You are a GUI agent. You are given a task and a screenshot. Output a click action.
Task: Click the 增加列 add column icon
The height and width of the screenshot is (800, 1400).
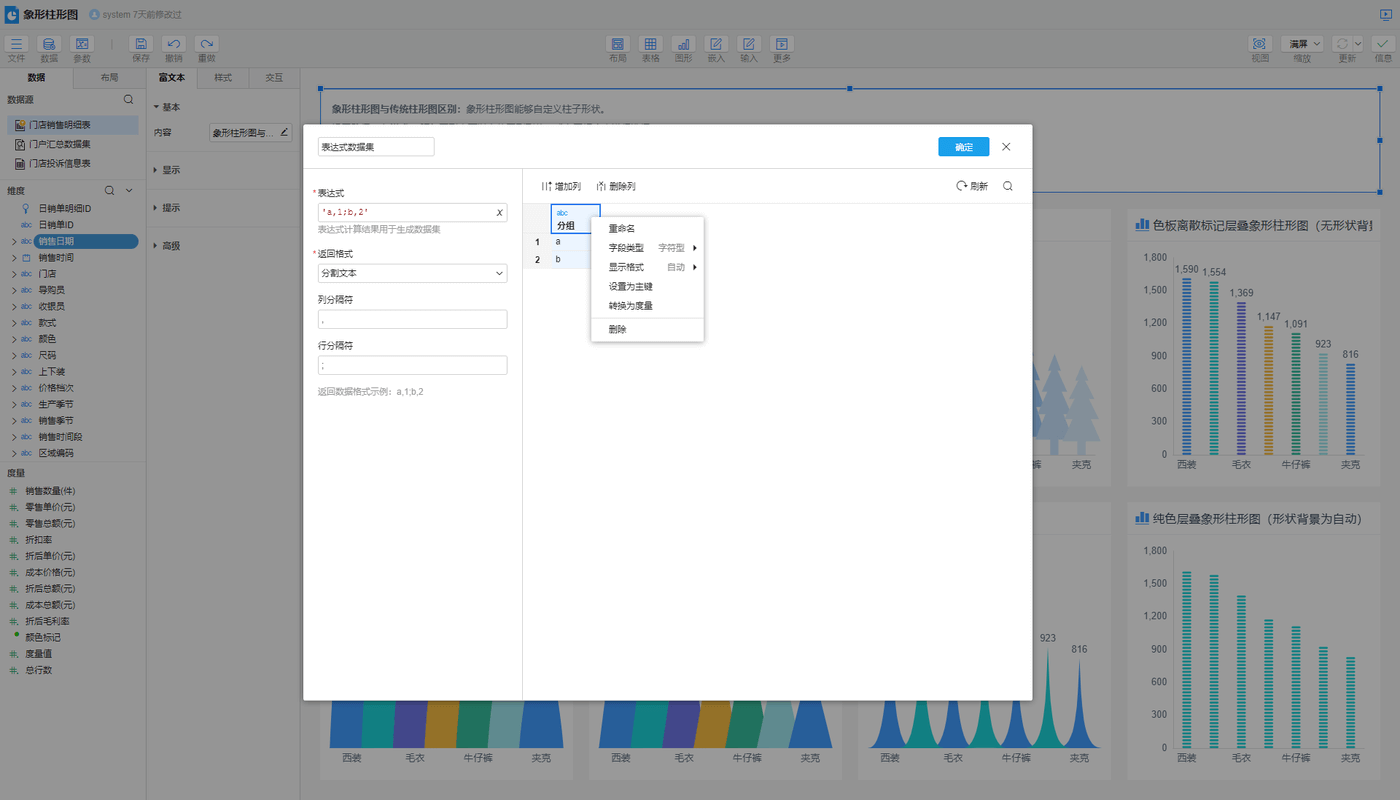click(546, 186)
